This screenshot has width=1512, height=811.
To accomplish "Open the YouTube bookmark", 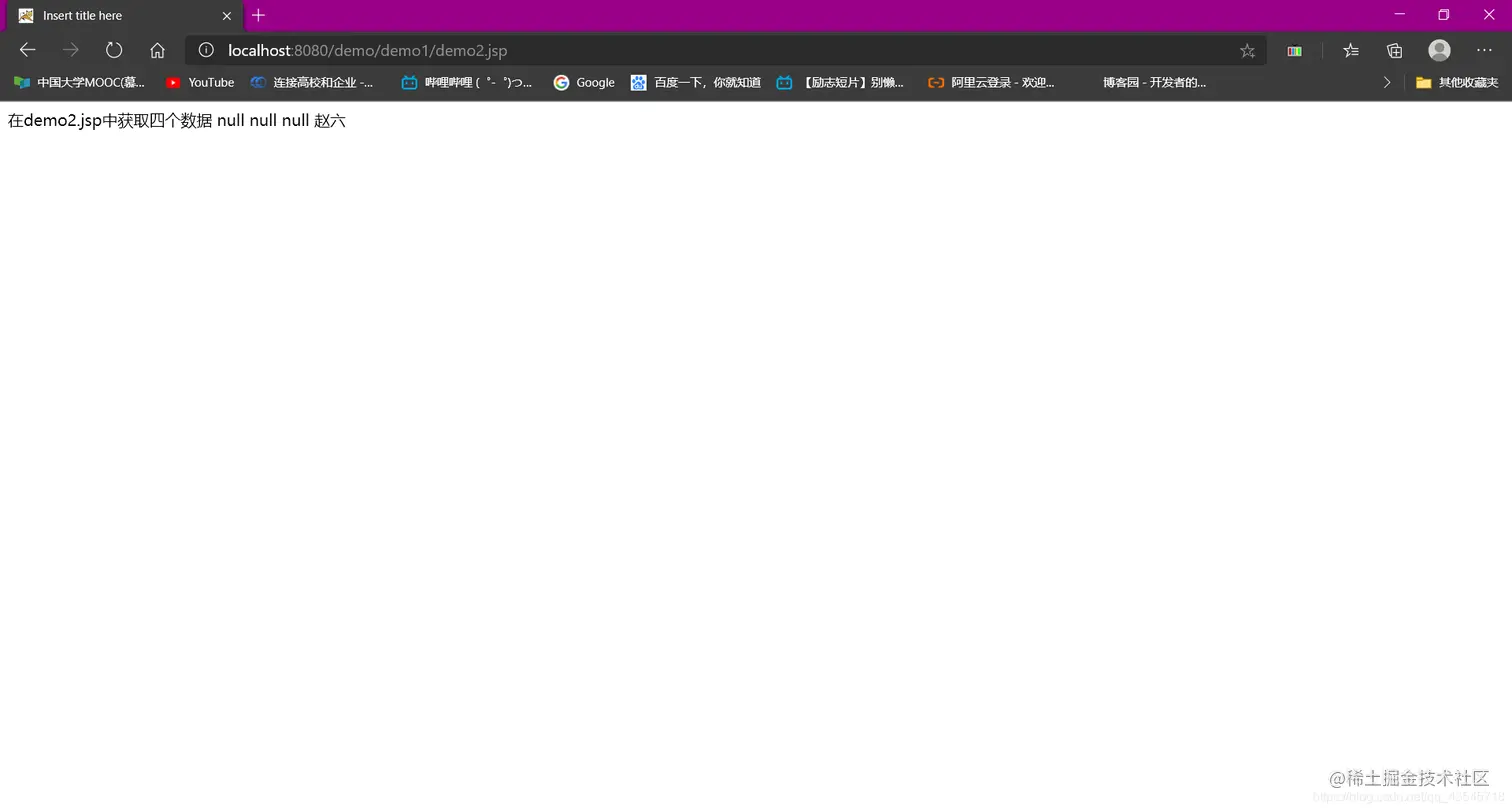I will (200, 82).
